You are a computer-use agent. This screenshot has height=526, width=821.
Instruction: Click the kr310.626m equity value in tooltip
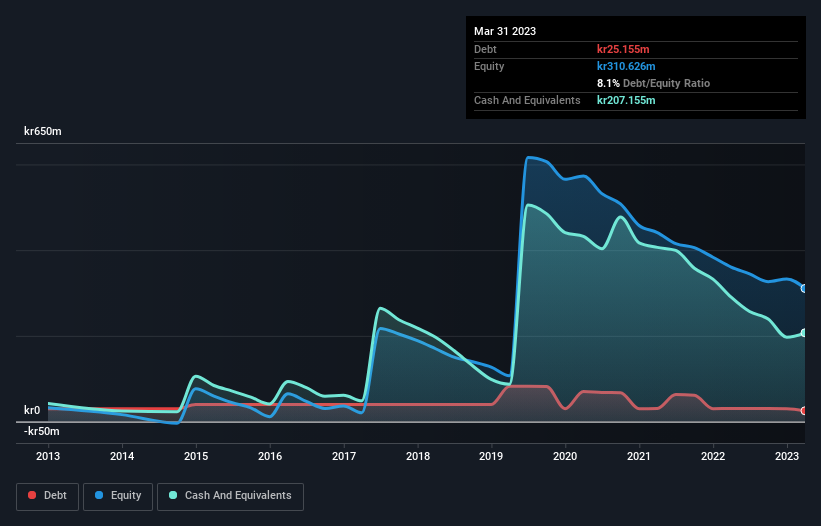pyautogui.click(x=629, y=66)
